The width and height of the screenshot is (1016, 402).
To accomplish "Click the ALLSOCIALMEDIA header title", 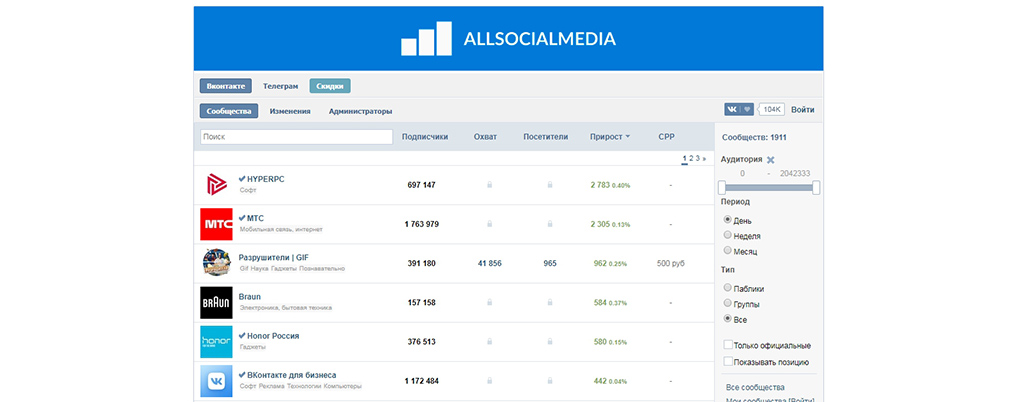I will tap(540, 39).
